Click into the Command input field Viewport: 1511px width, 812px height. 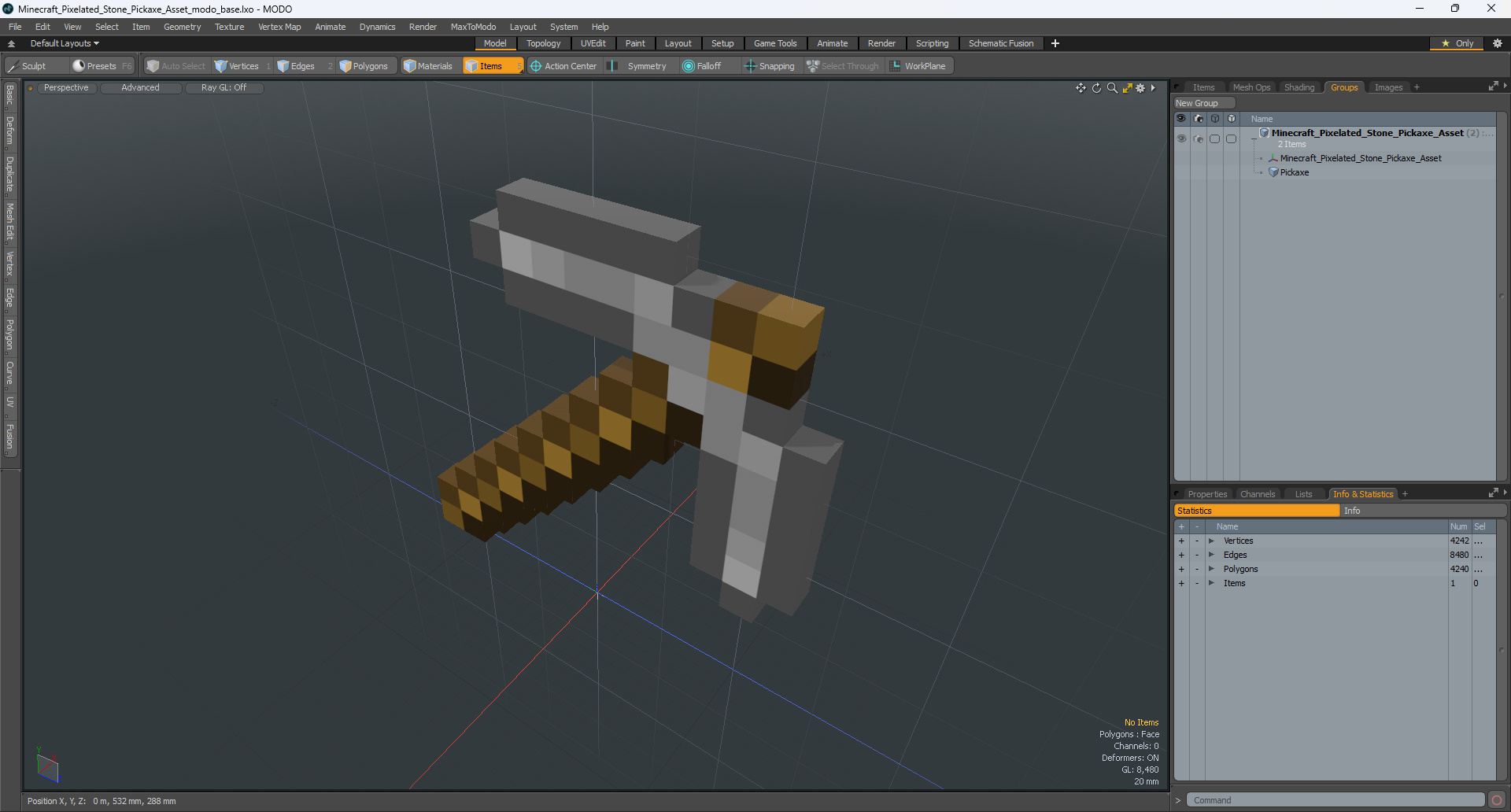pyautogui.click(x=1336, y=800)
